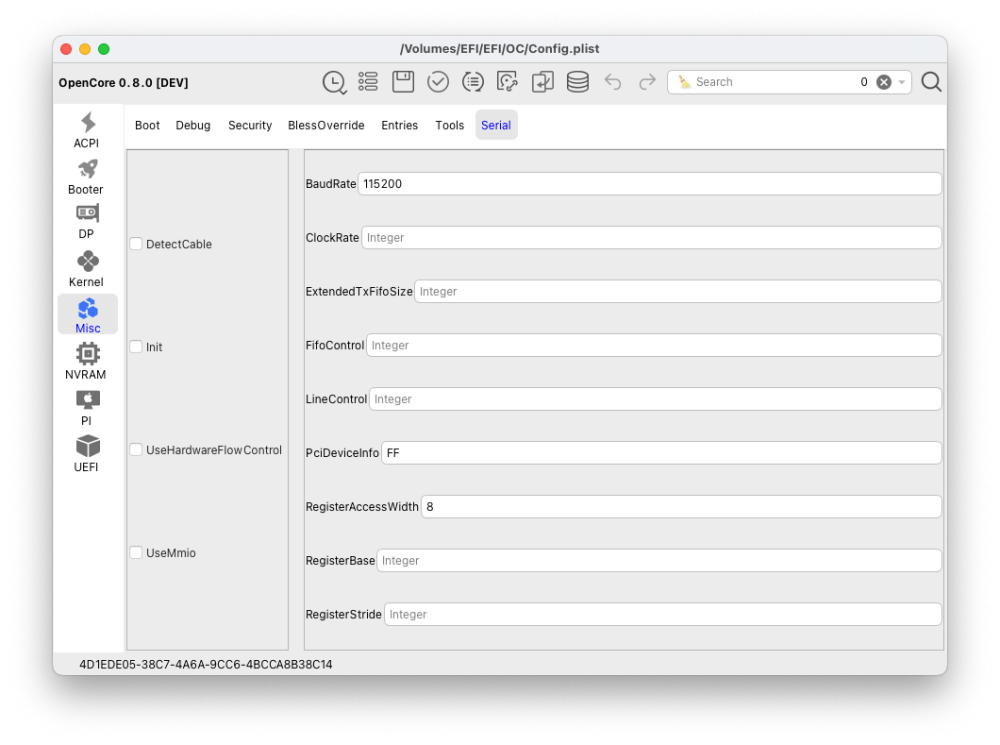Save the config with the floppy icon
Viewport: 1000px width, 745px height.
point(403,82)
